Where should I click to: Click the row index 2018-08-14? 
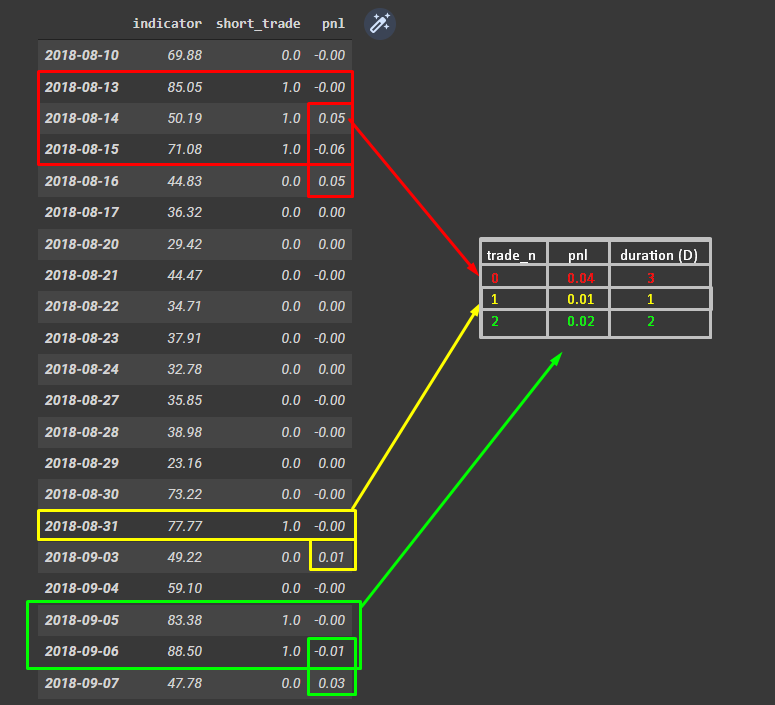coord(82,118)
